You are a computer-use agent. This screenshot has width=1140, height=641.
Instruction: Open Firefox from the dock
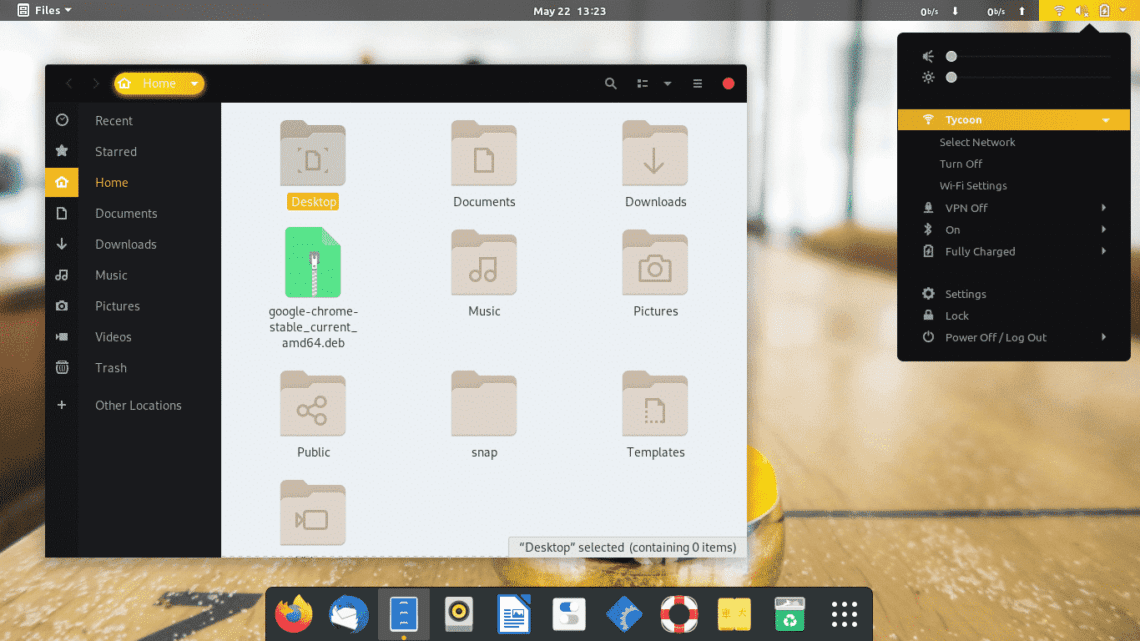click(293, 614)
